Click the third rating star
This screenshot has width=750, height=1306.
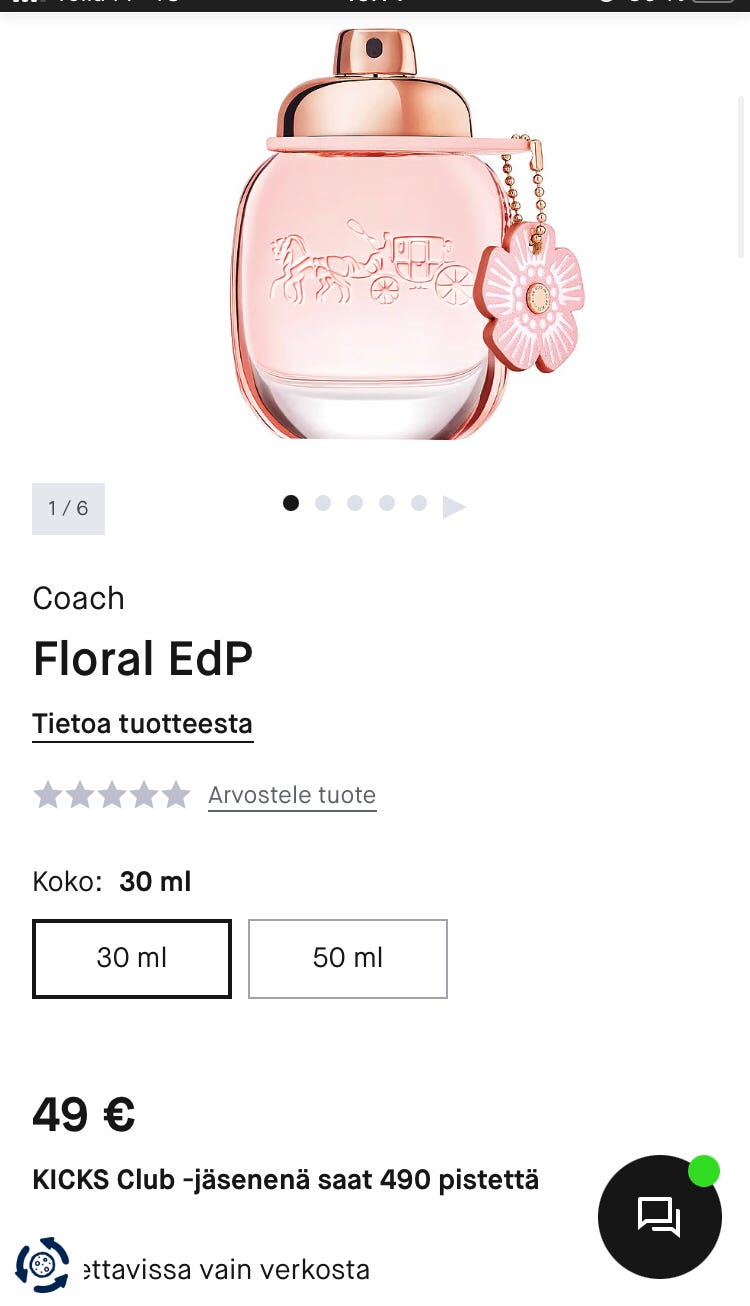pos(112,795)
